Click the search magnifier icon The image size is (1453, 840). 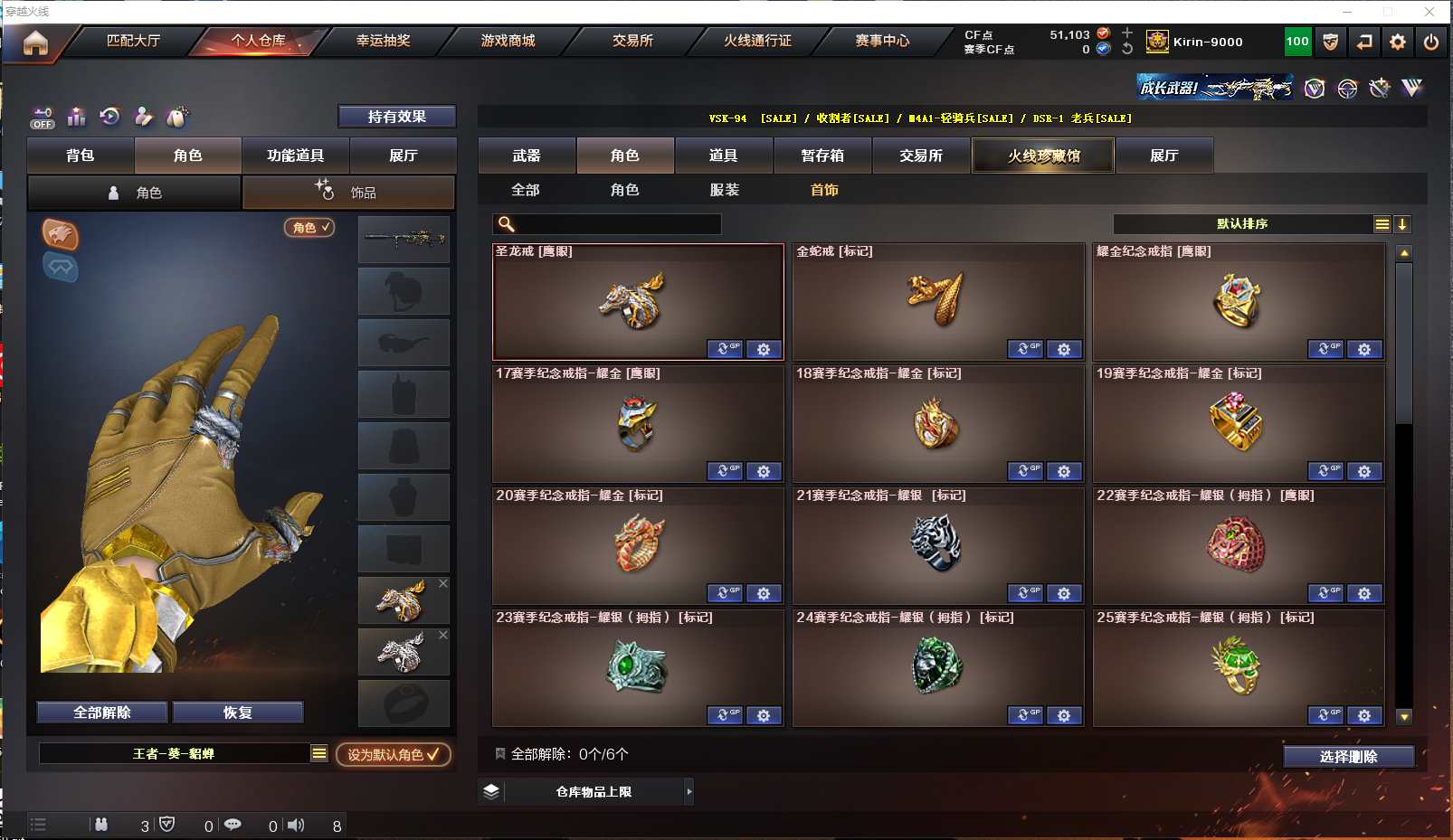(507, 224)
